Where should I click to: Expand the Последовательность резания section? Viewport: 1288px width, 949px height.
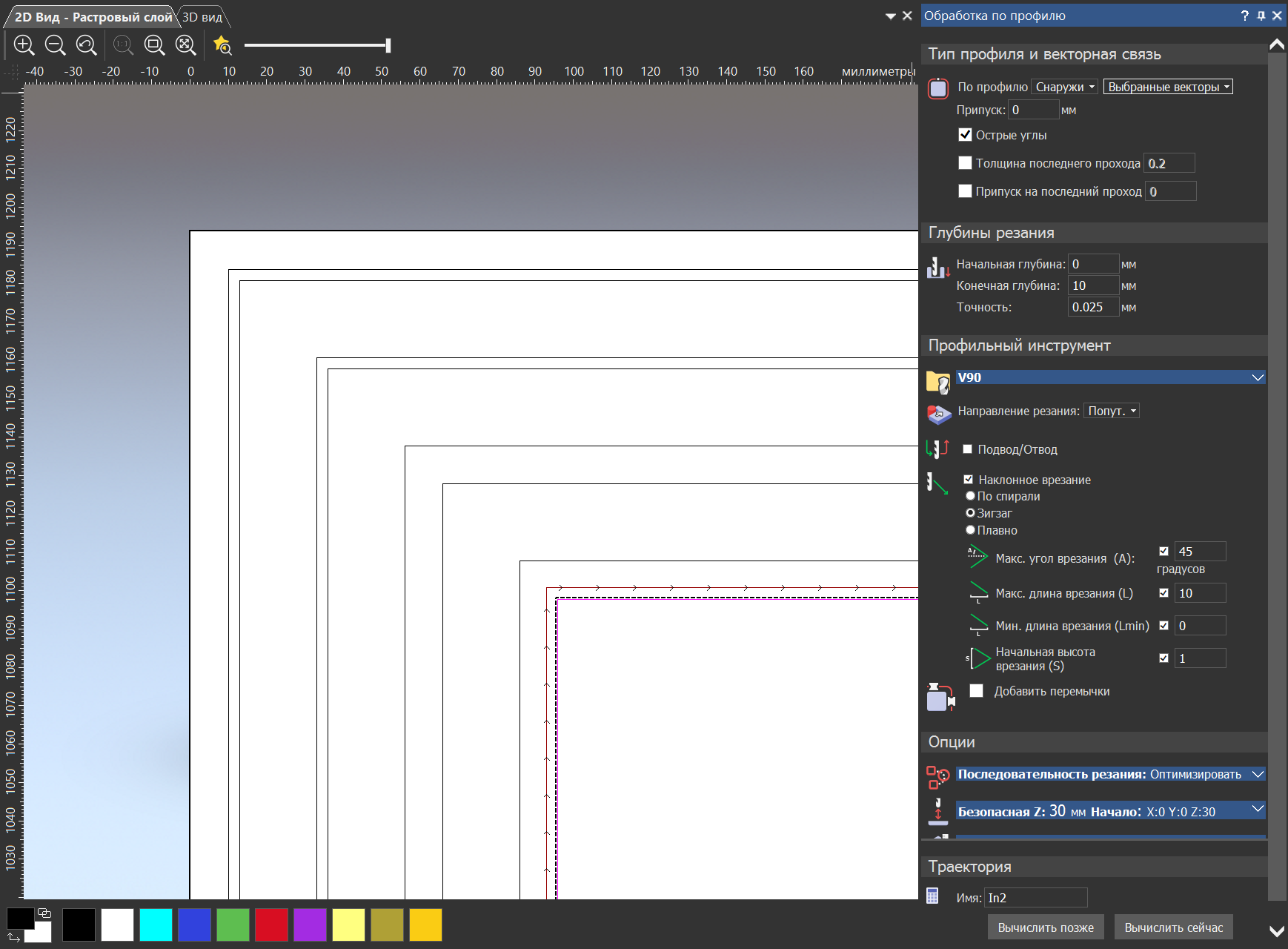1257,774
